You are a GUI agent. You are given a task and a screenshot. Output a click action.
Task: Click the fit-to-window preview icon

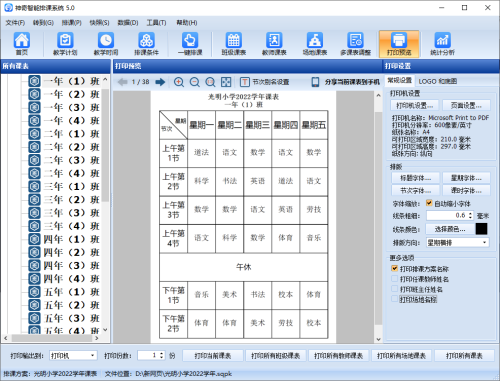226,82
